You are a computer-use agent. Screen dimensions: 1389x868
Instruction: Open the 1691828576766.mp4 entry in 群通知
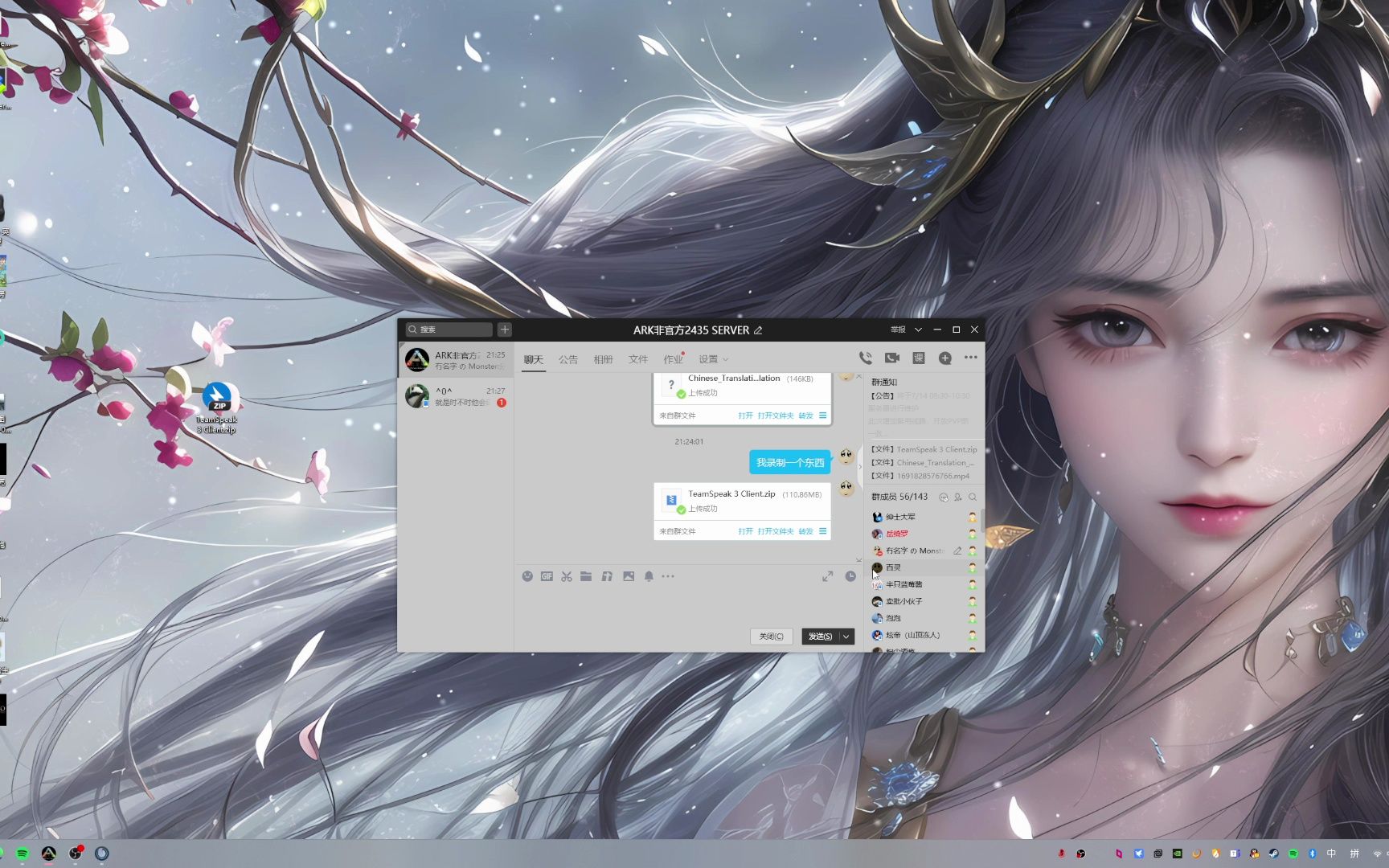pos(920,476)
